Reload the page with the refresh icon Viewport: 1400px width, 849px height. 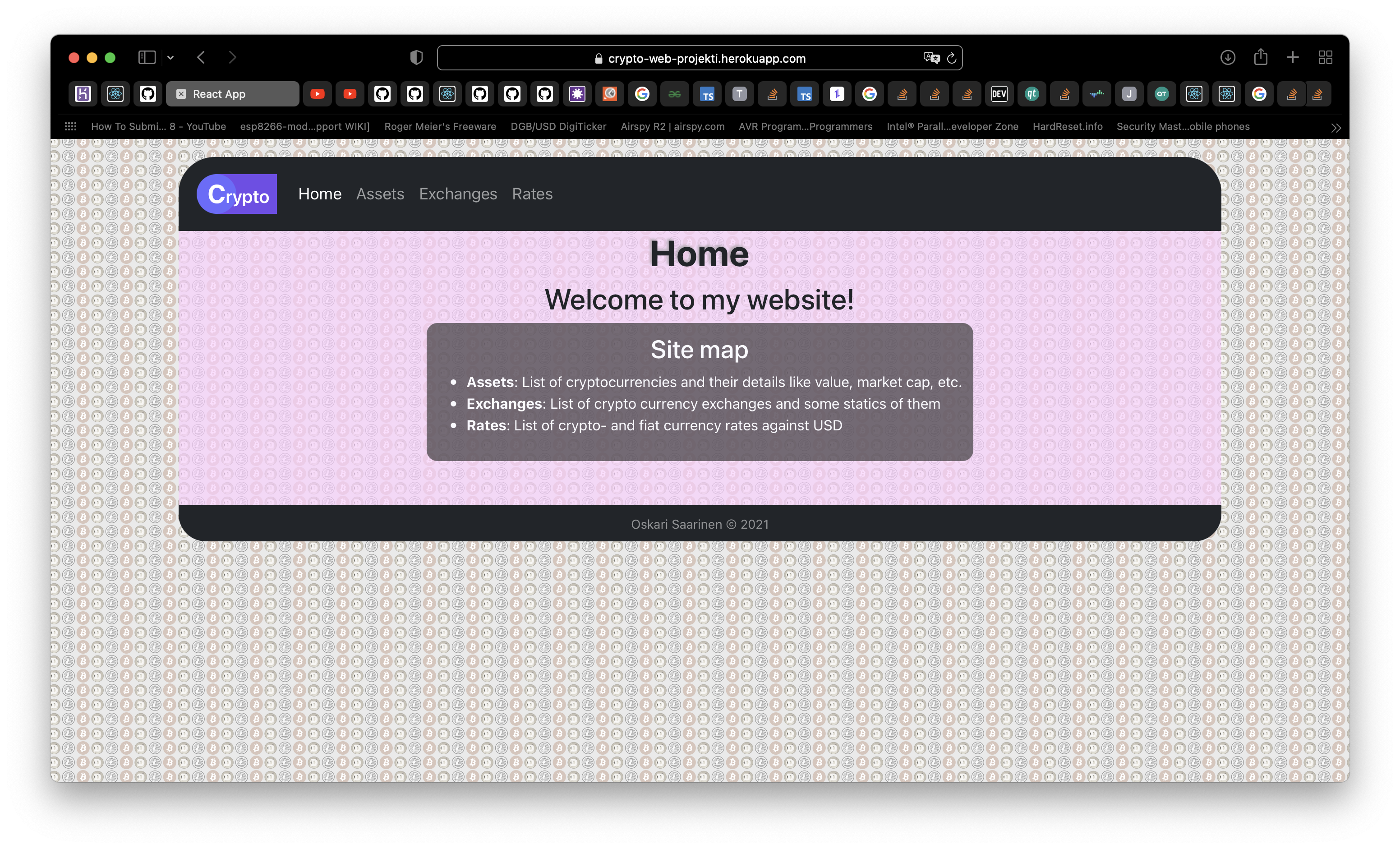pyautogui.click(x=952, y=58)
